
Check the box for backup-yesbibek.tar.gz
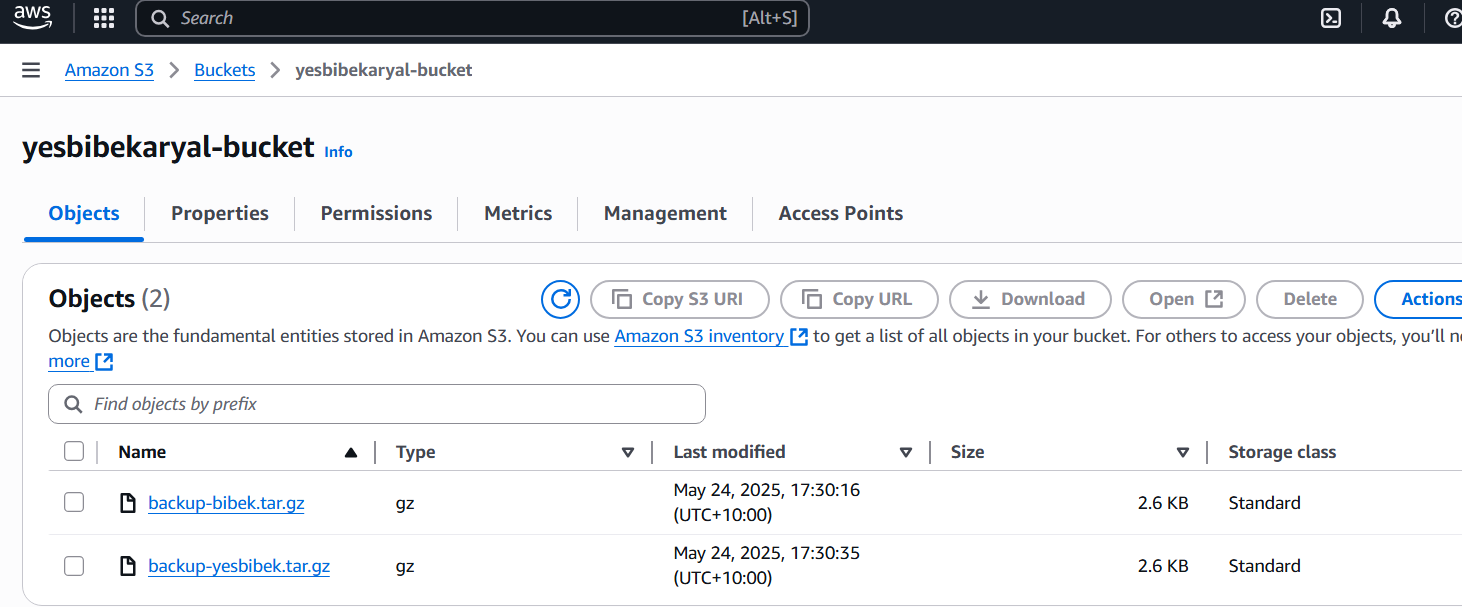click(x=74, y=566)
